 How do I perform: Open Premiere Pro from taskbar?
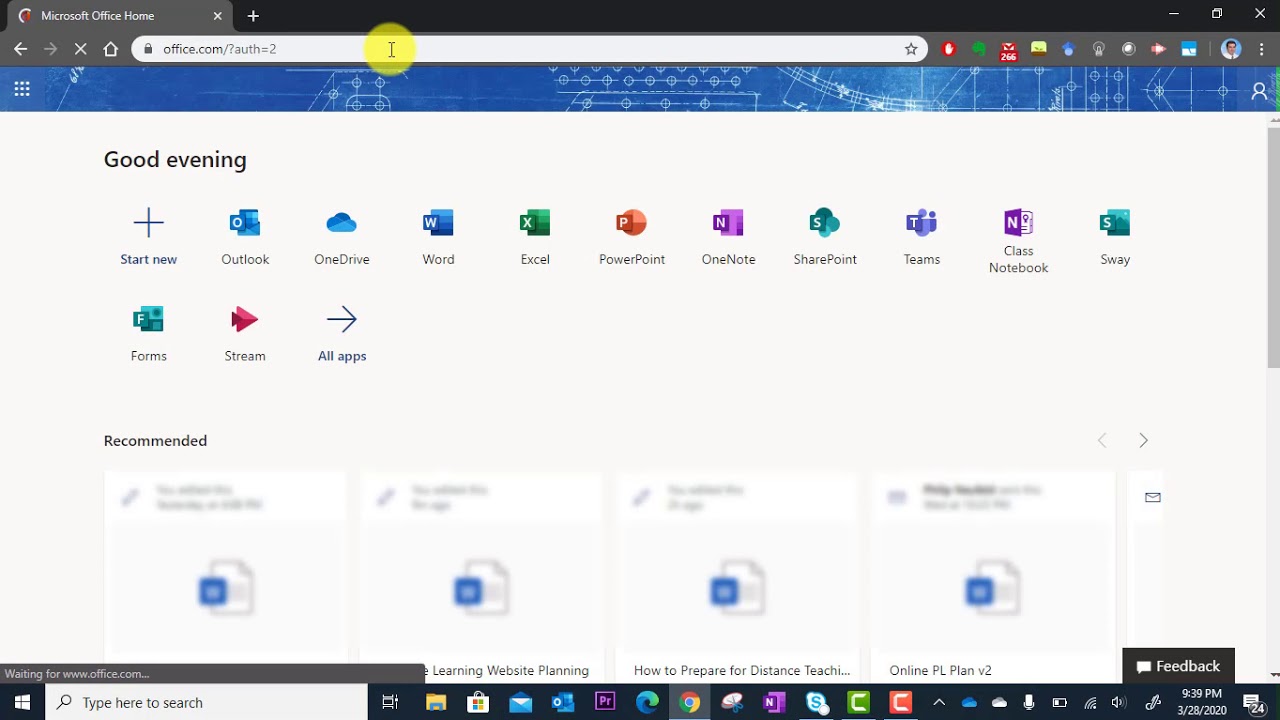605,702
